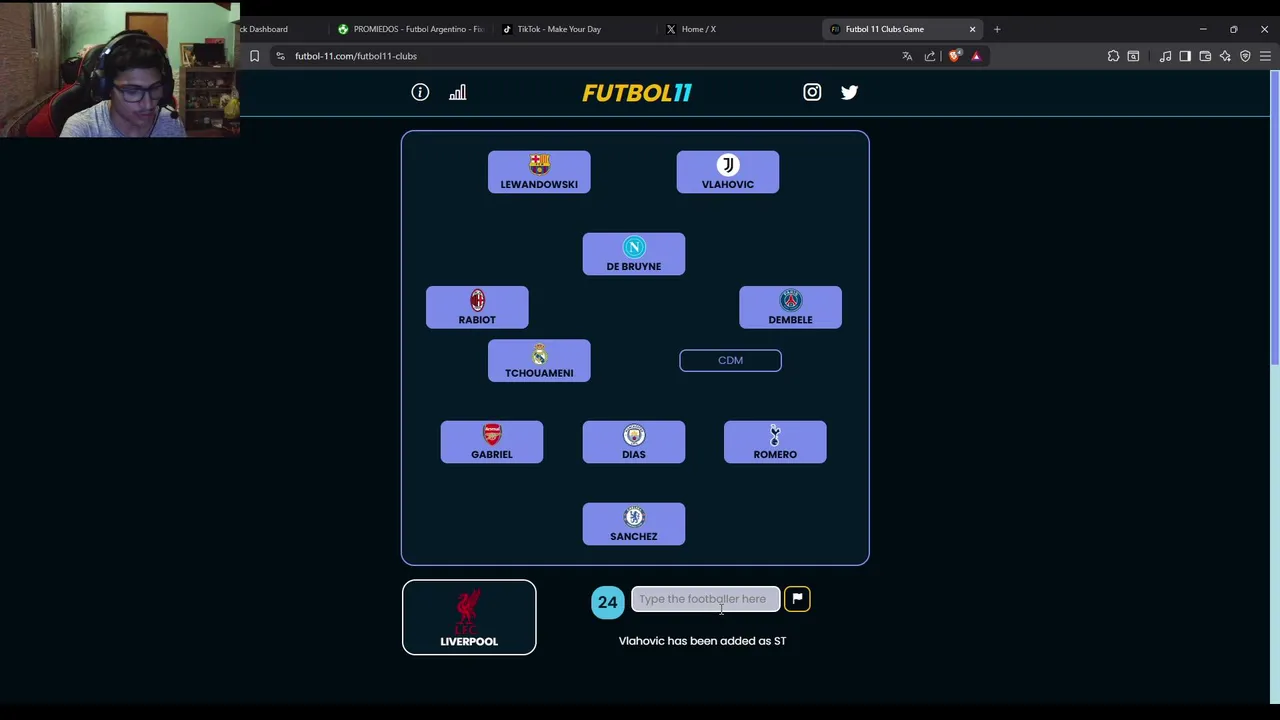Select the Romero player card

(775, 442)
